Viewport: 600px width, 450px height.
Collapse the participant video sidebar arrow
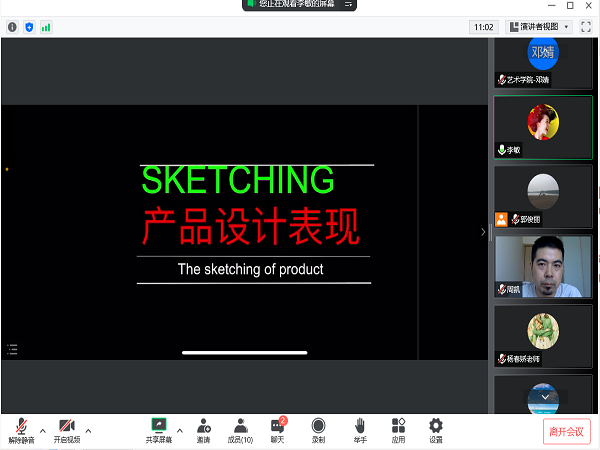[x=483, y=232]
